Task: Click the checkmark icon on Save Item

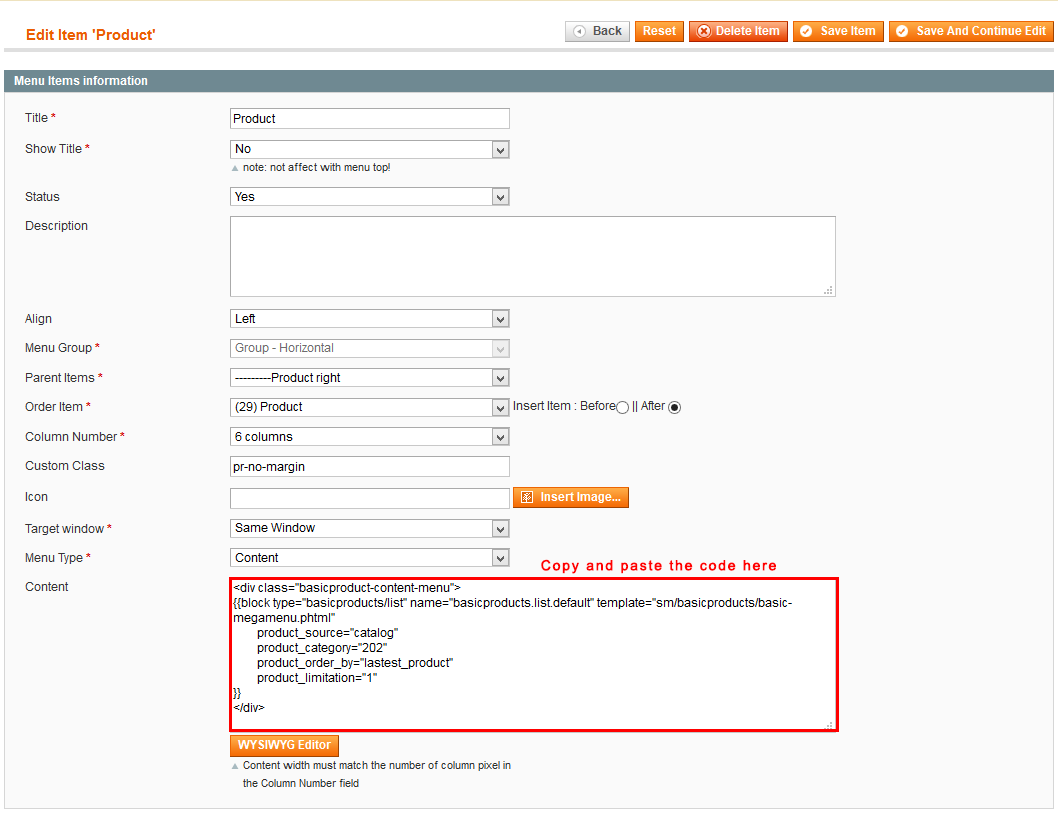Action: (x=806, y=32)
